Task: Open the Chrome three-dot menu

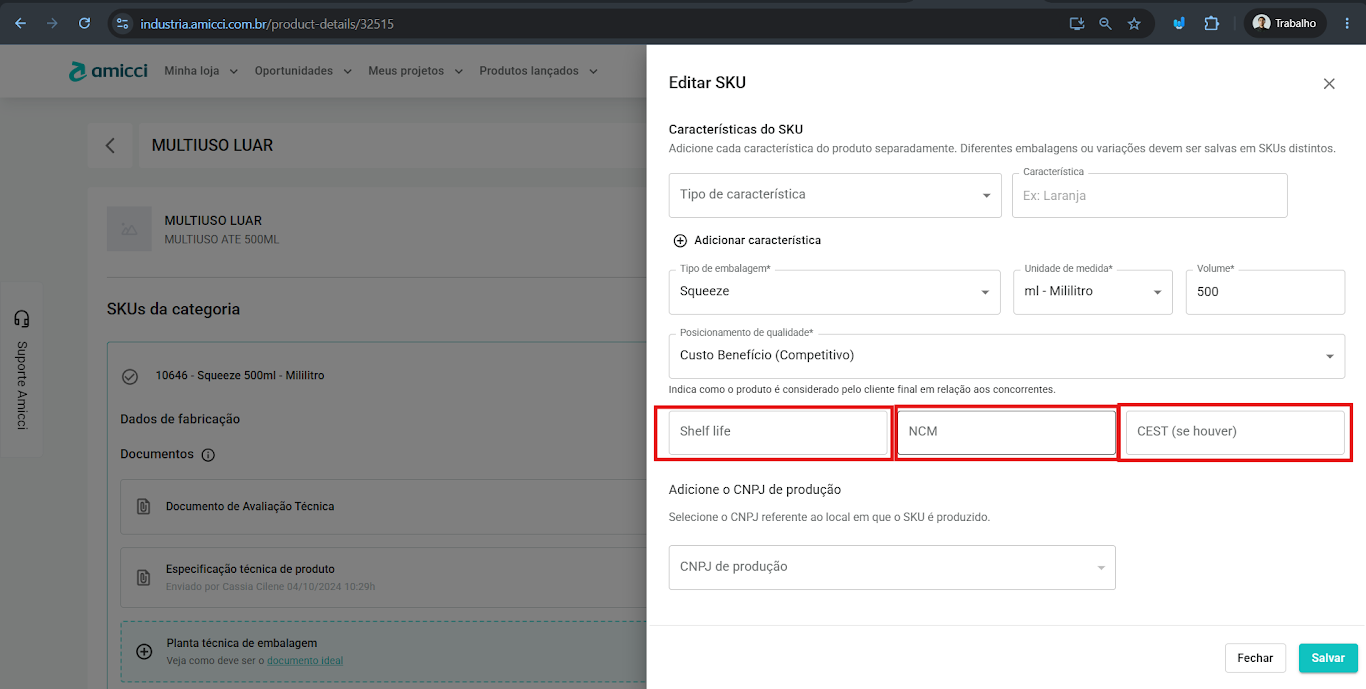Action: pyautogui.click(x=1347, y=23)
